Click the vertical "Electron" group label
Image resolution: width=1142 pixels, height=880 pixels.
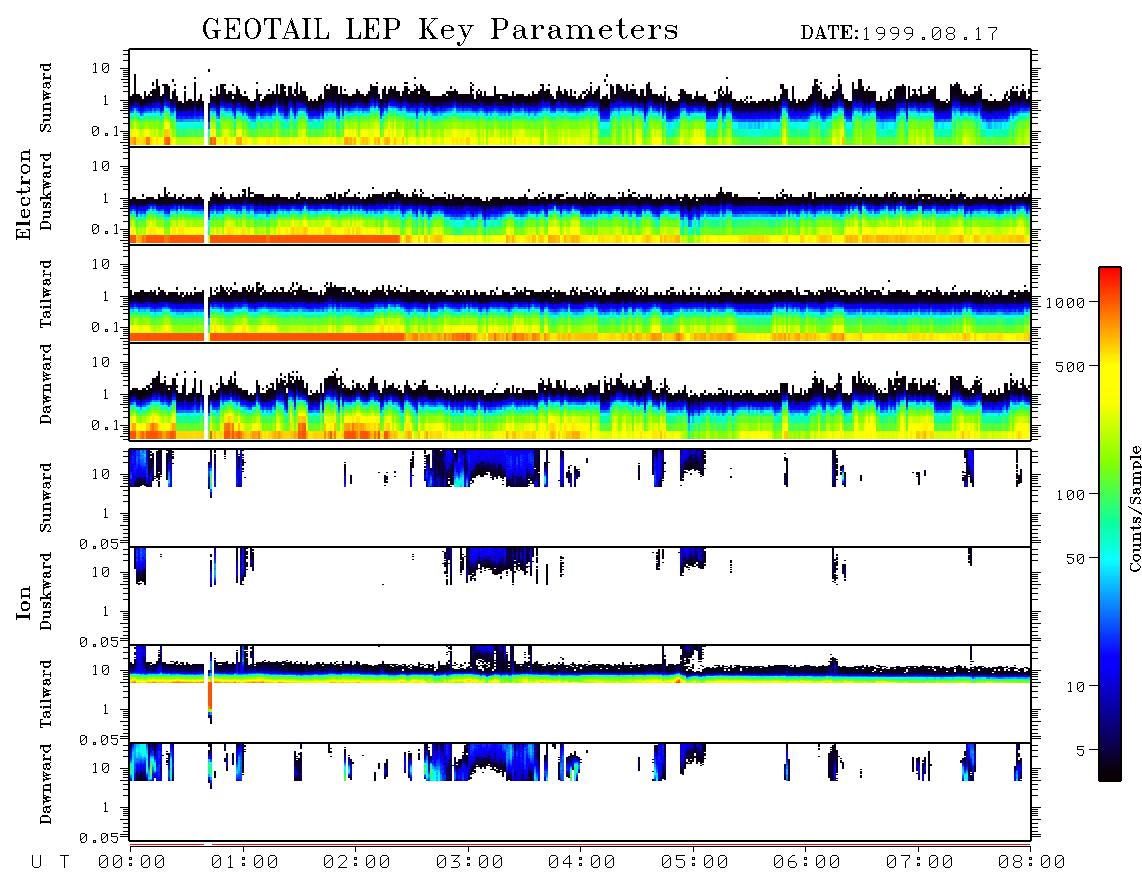pyautogui.click(x=23, y=194)
